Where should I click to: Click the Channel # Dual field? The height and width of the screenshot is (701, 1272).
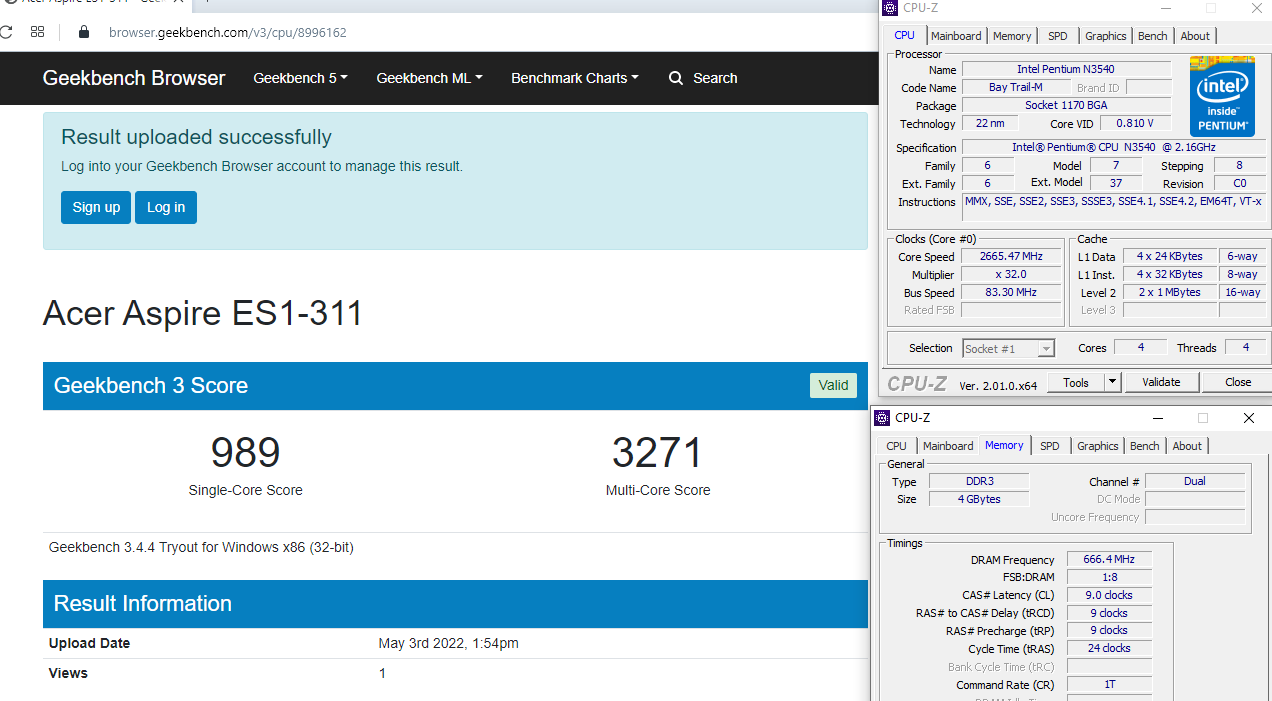(1195, 481)
